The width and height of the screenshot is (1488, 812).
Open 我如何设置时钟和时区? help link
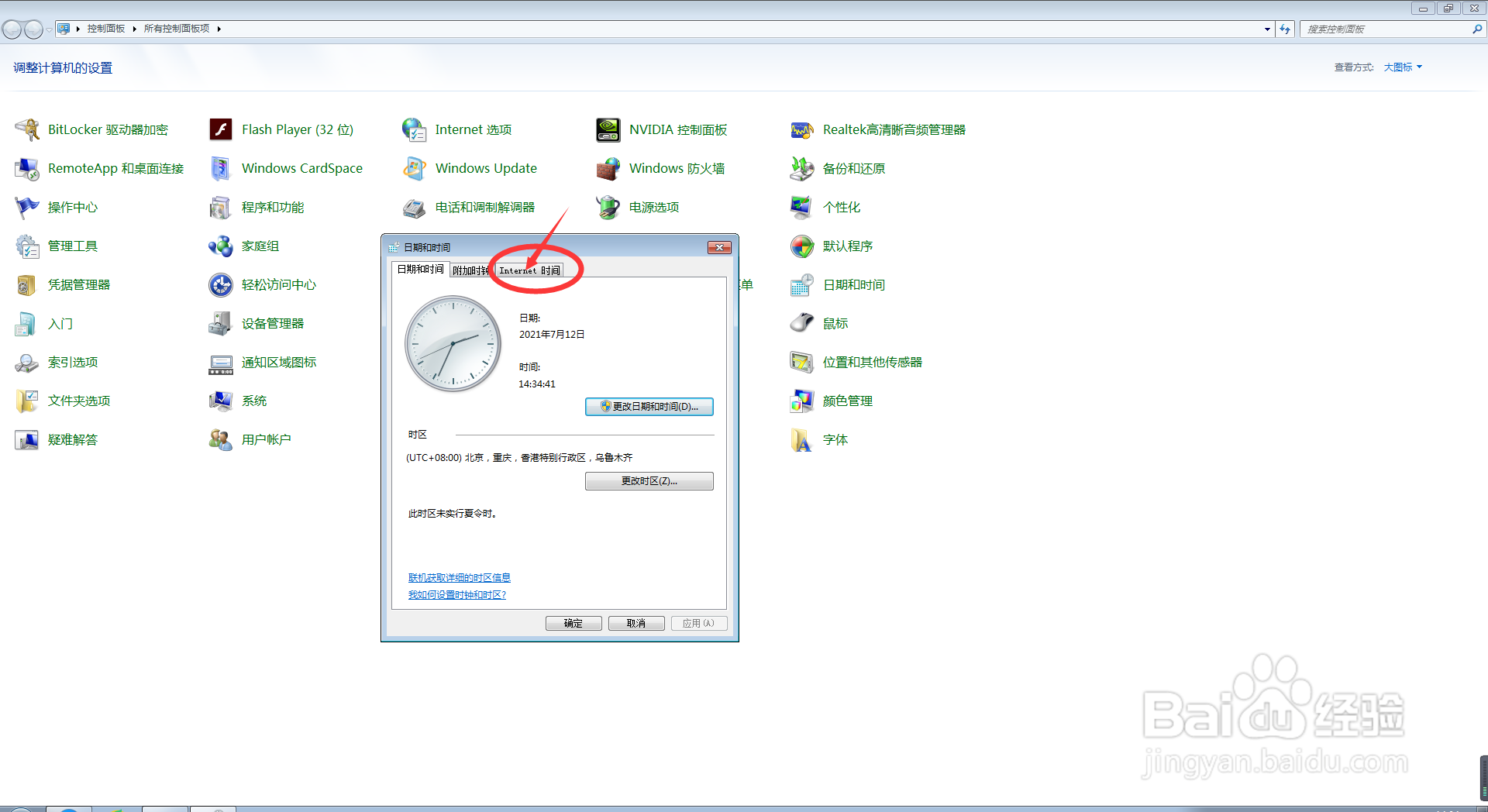457,595
